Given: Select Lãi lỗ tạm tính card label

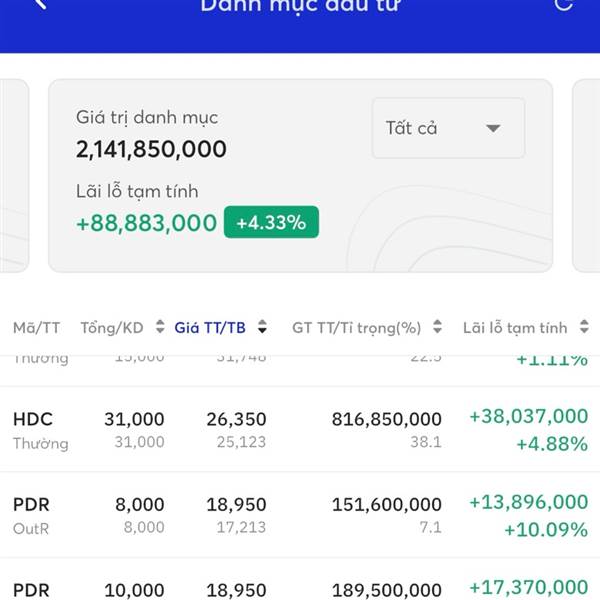Looking at the screenshot, I should pos(137,192).
